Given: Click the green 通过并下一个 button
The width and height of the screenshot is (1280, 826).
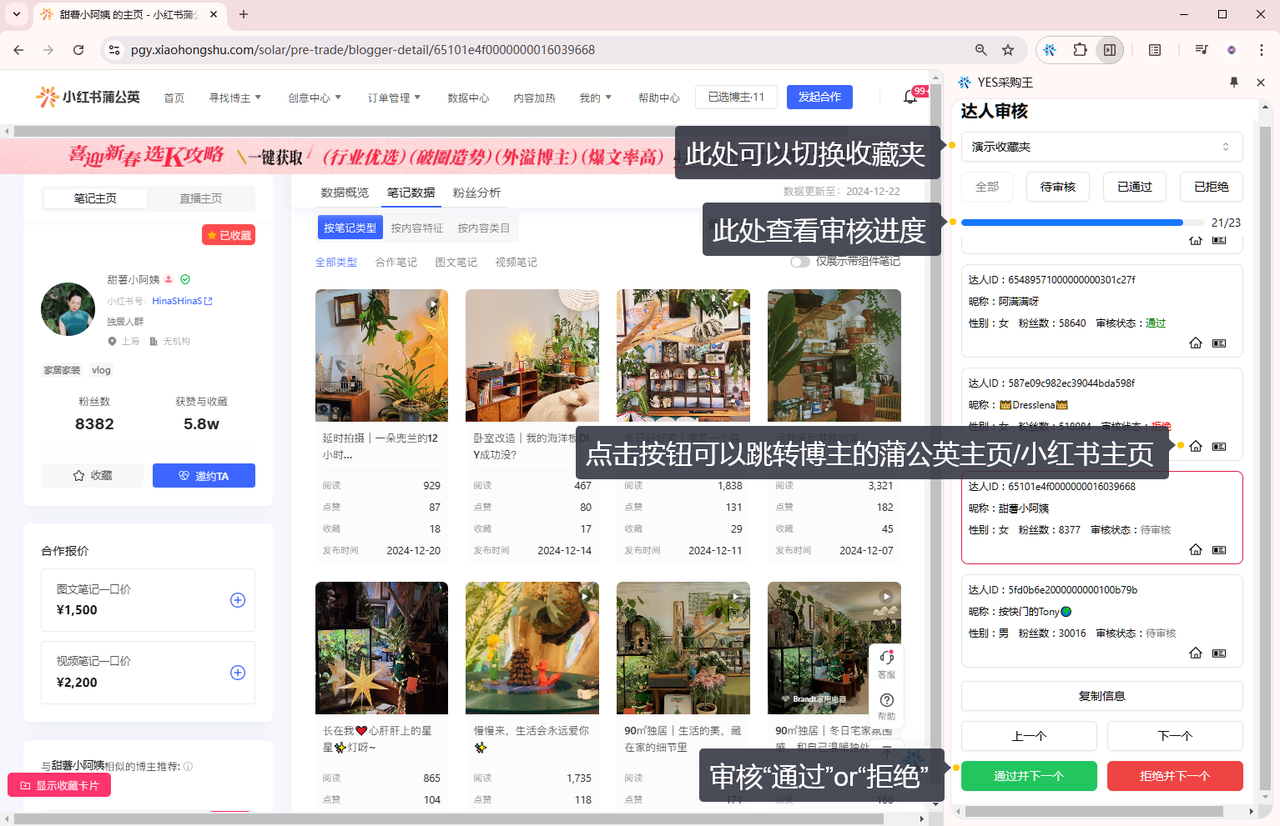Looking at the screenshot, I should point(1028,776).
